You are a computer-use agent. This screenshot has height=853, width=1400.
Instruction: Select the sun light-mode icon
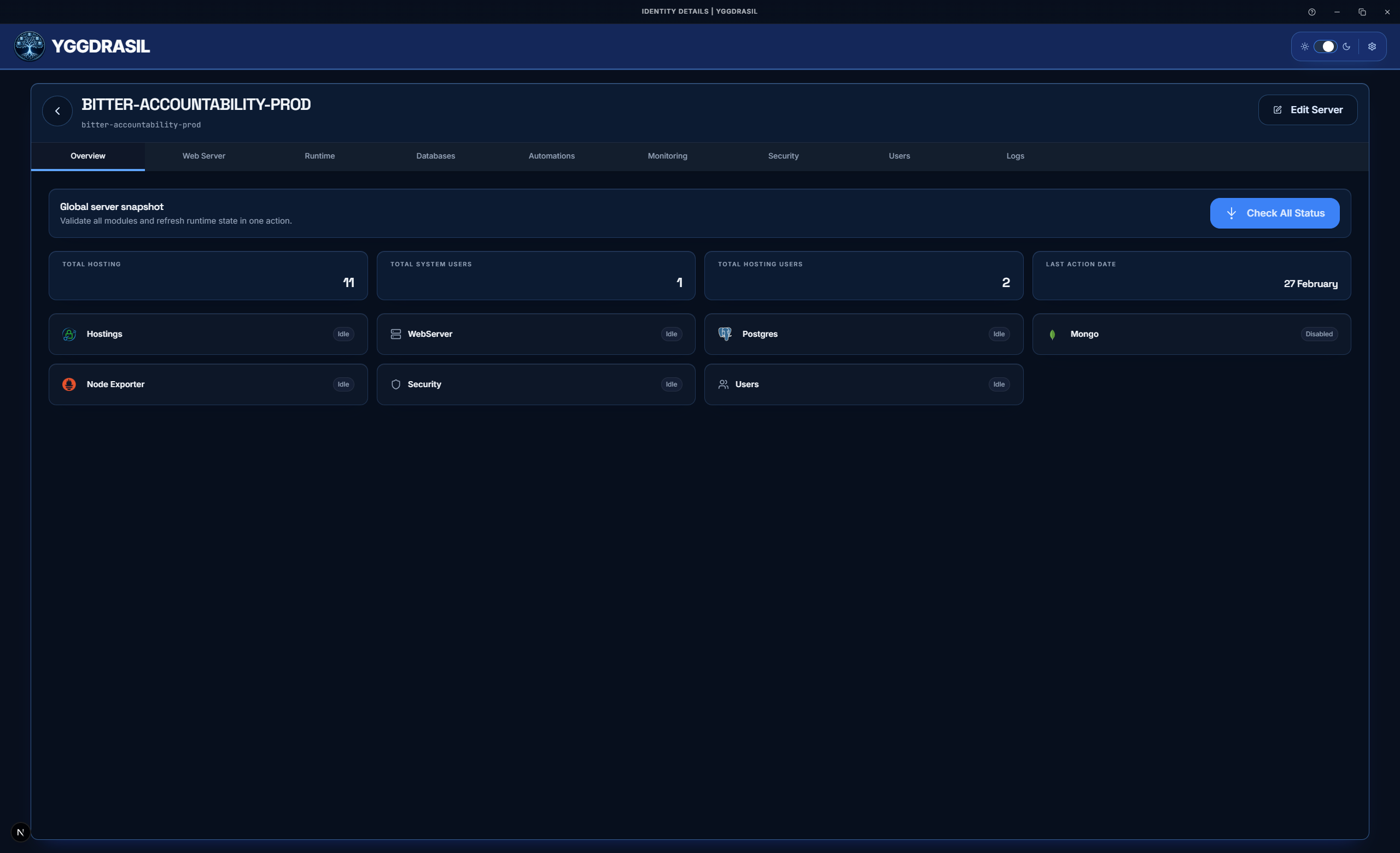pos(1305,46)
